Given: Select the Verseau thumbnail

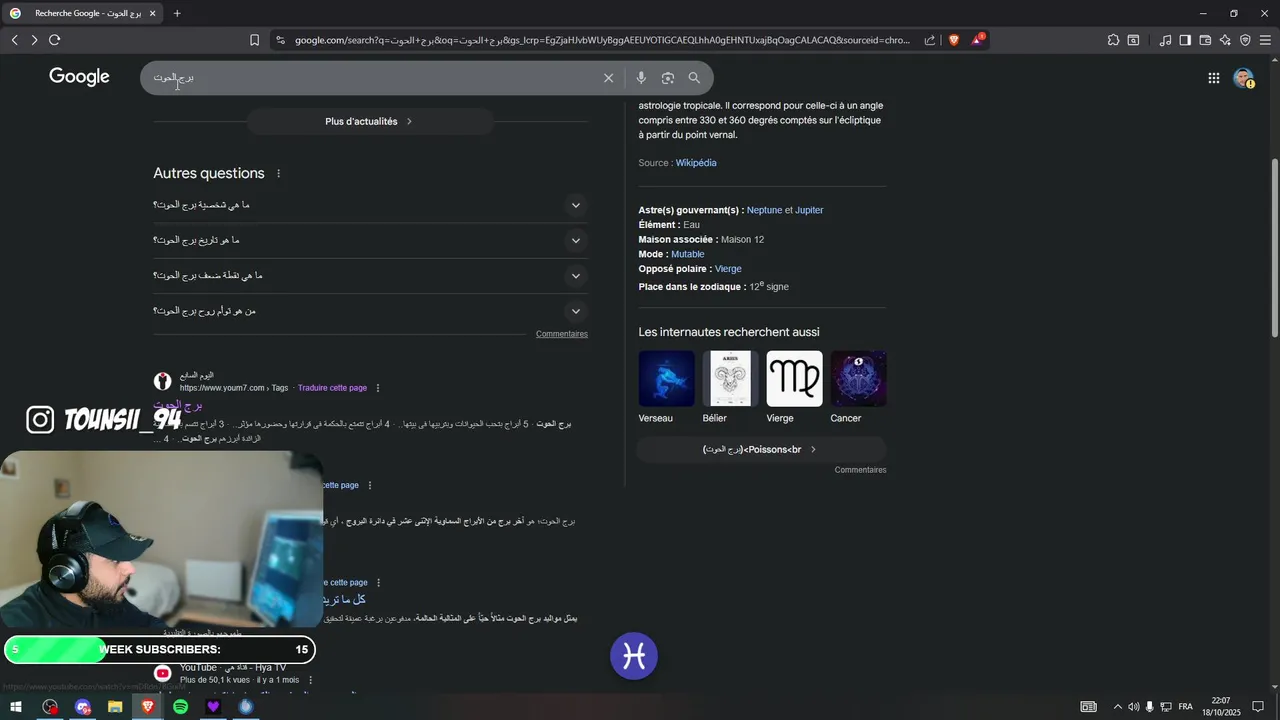Looking at the screenshot, I should click(667, 378).
